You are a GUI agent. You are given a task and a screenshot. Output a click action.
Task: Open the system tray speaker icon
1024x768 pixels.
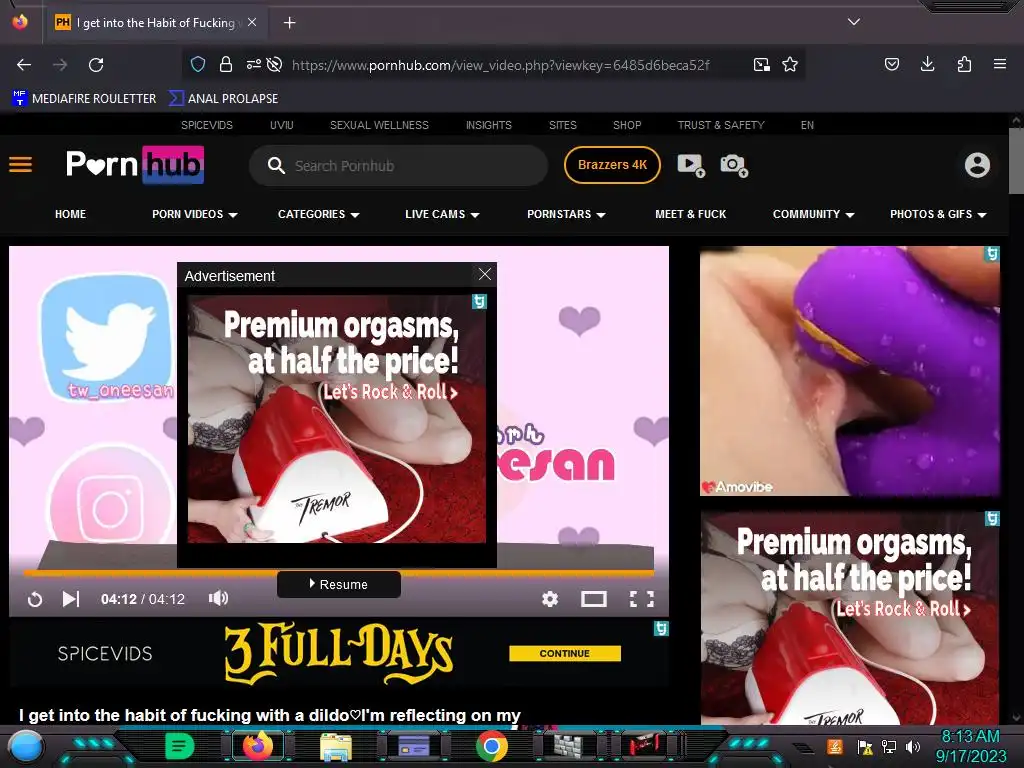[x=913, y=746]
